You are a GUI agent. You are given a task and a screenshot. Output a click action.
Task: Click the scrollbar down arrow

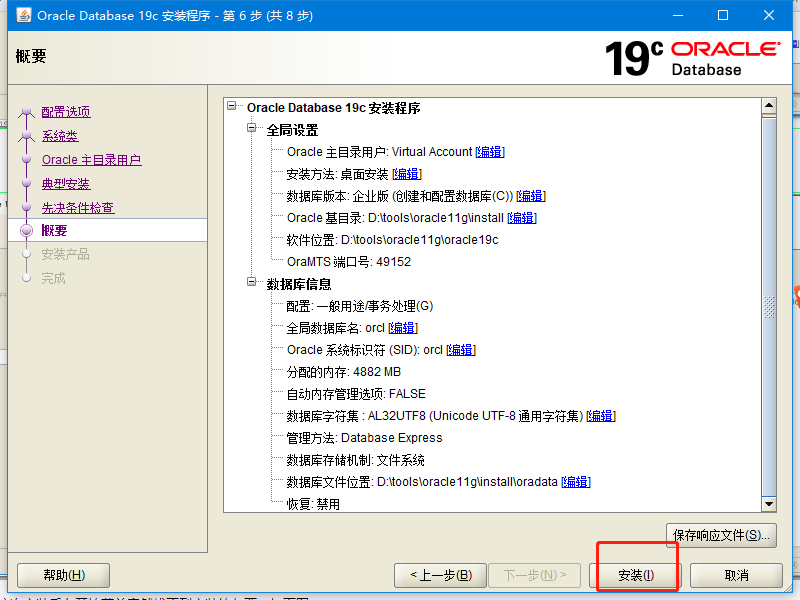tap(768, 504)
